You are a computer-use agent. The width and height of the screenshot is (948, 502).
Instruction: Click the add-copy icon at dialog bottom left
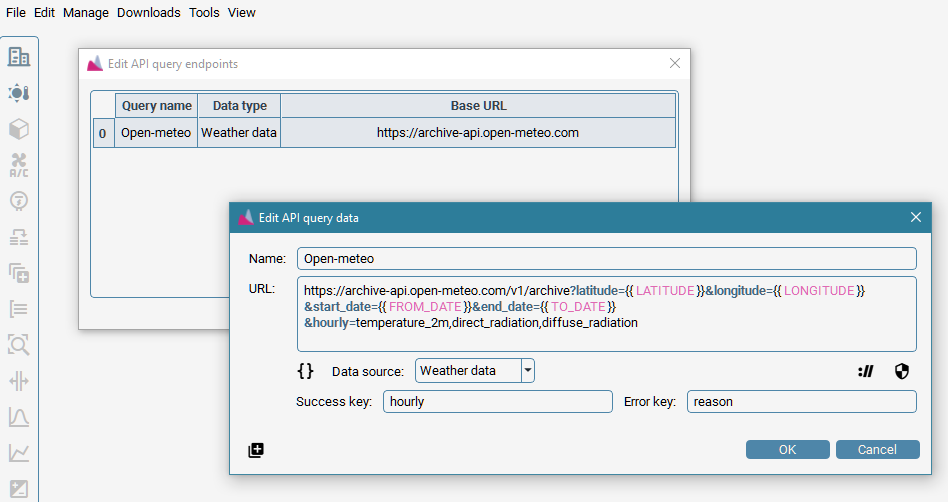tap(256, 450)
